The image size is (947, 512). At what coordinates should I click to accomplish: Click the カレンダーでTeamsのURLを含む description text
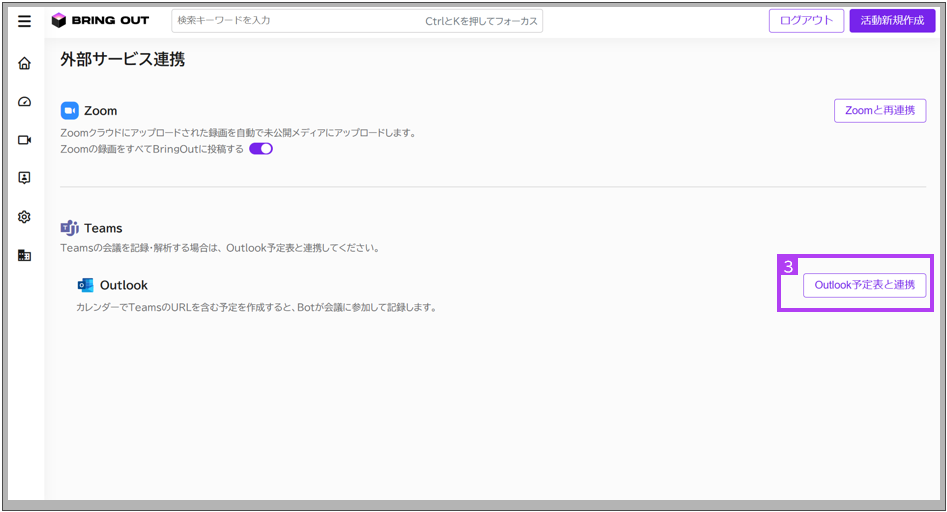[256, 307]
